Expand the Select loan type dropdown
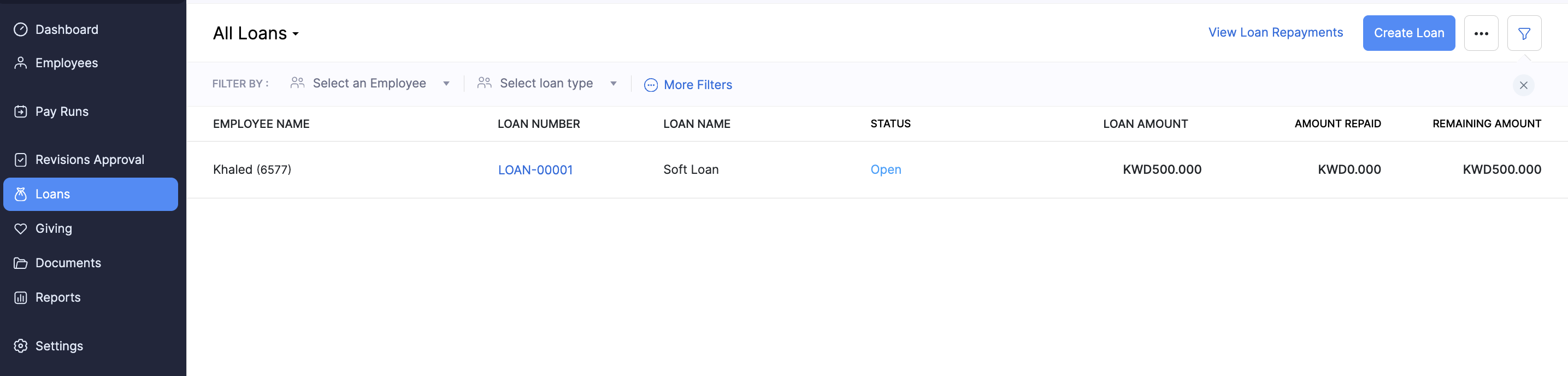 click(547, 84)
